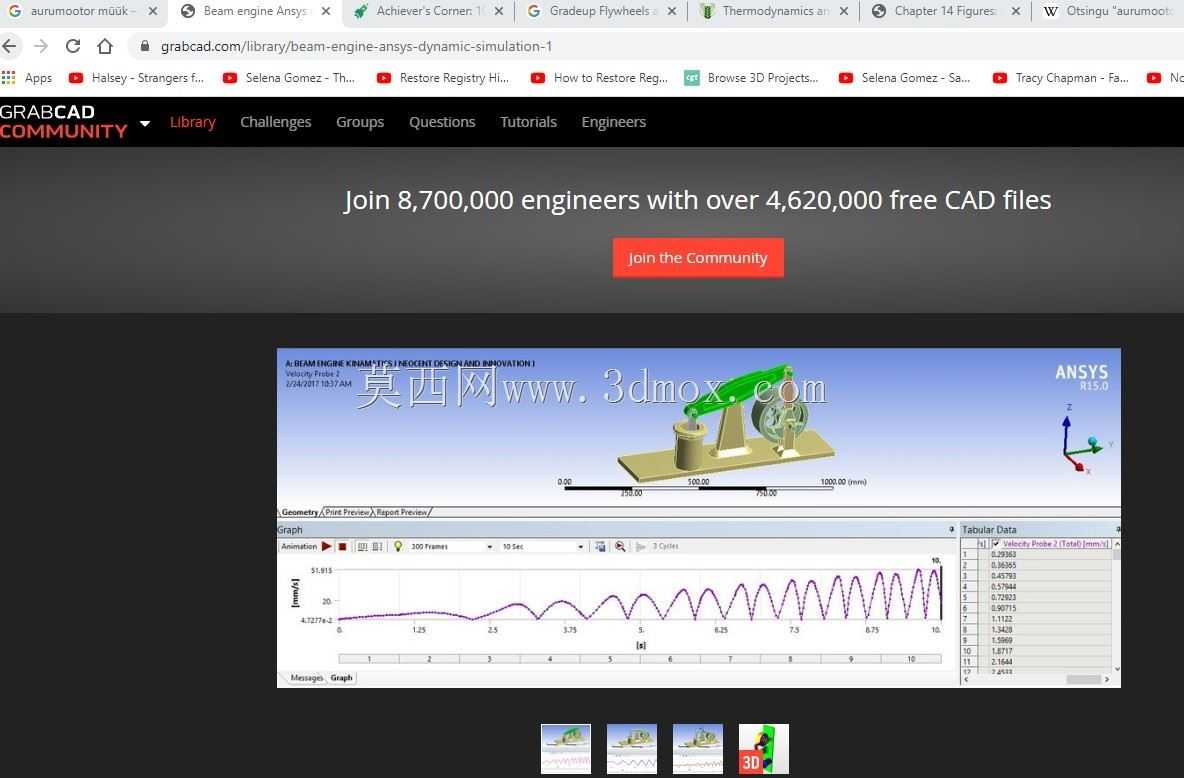Click the 'Join the Community' button
Viewport: 1184px width, 778px height.
click(698, 258)
